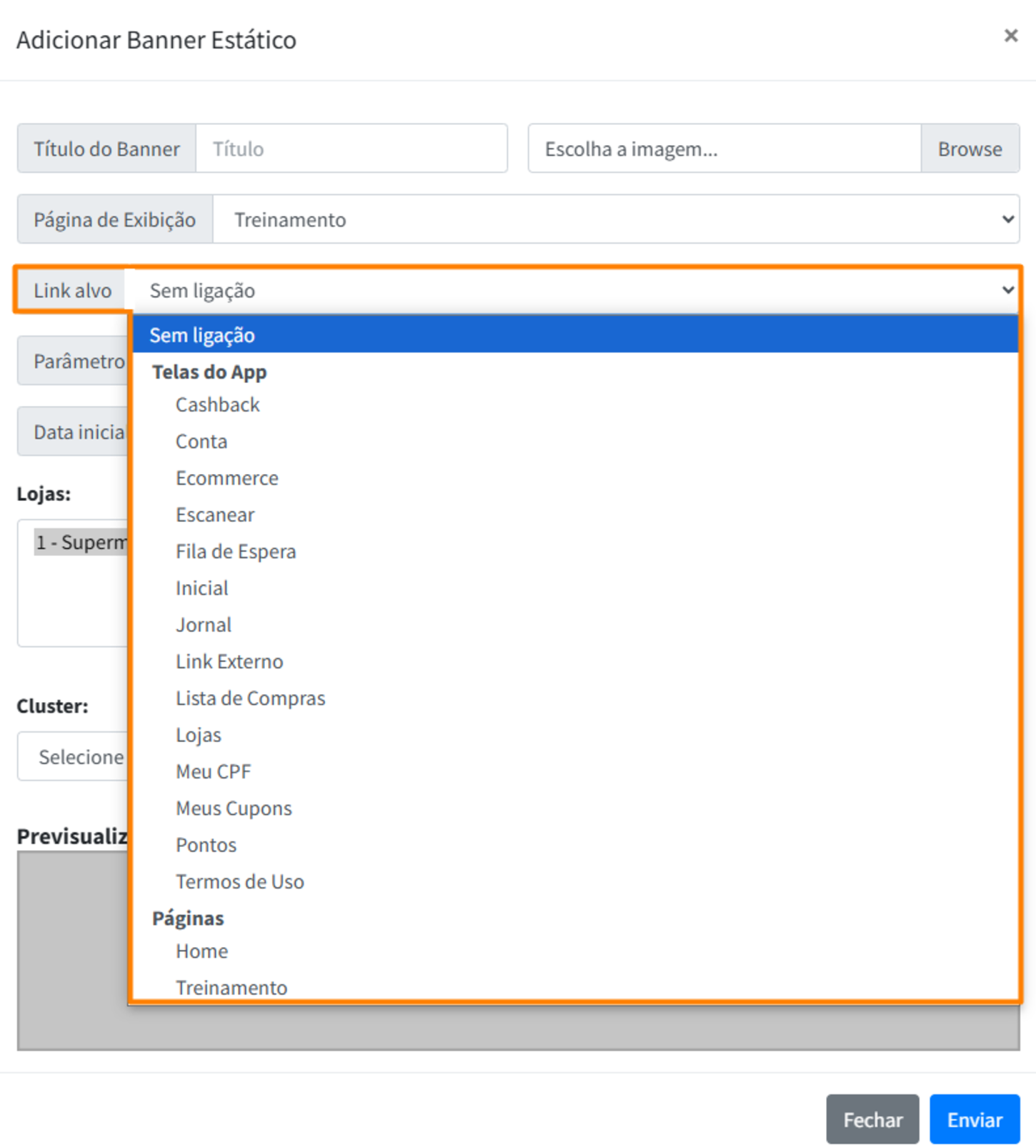
Task: Pick Meus Cupons from the list
Action: click(x=234, y=808)
